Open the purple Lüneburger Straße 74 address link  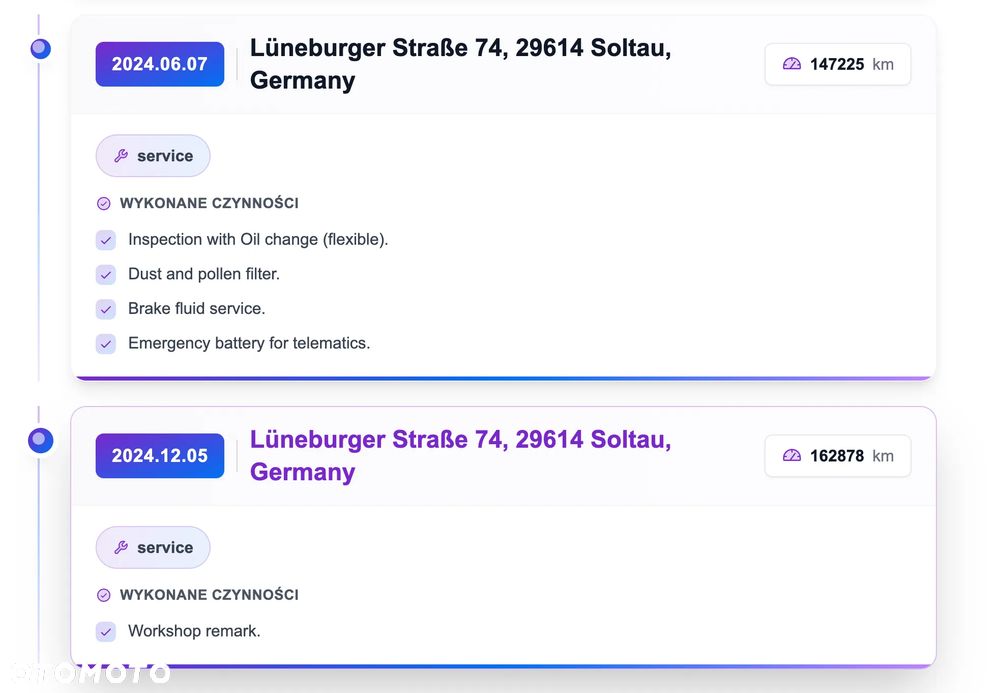click(460, 455)
